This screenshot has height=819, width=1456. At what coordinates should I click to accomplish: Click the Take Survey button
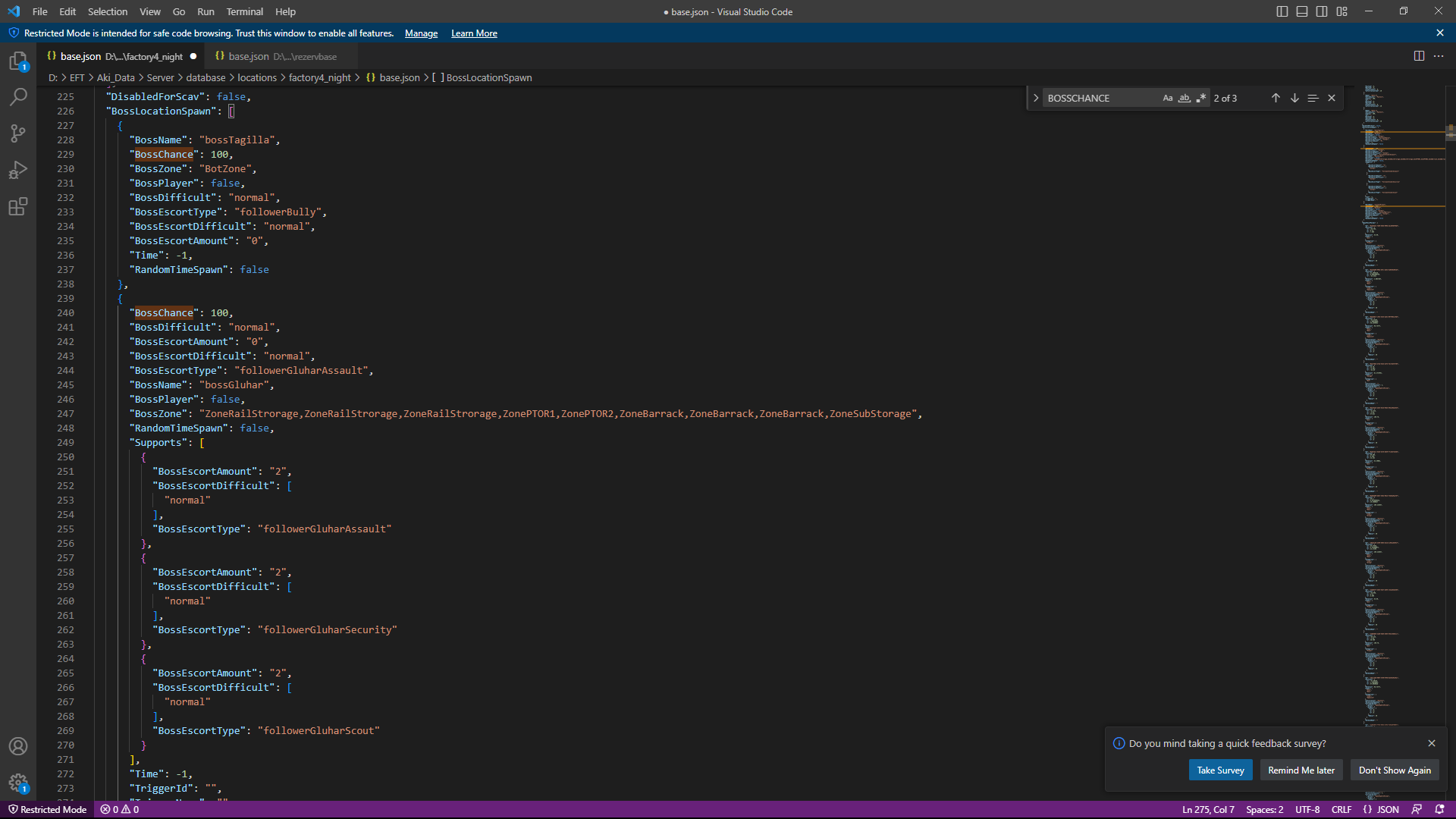tap(1220, 770)
